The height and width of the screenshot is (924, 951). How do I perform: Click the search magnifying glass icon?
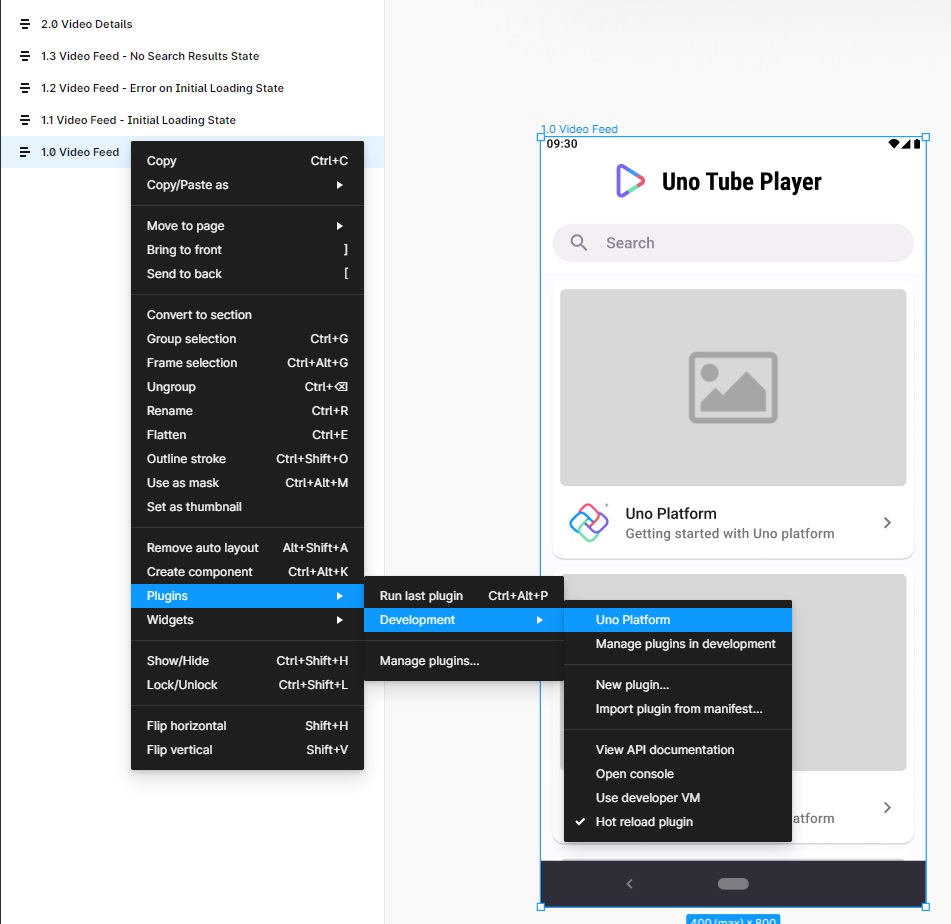click(578, 242)
